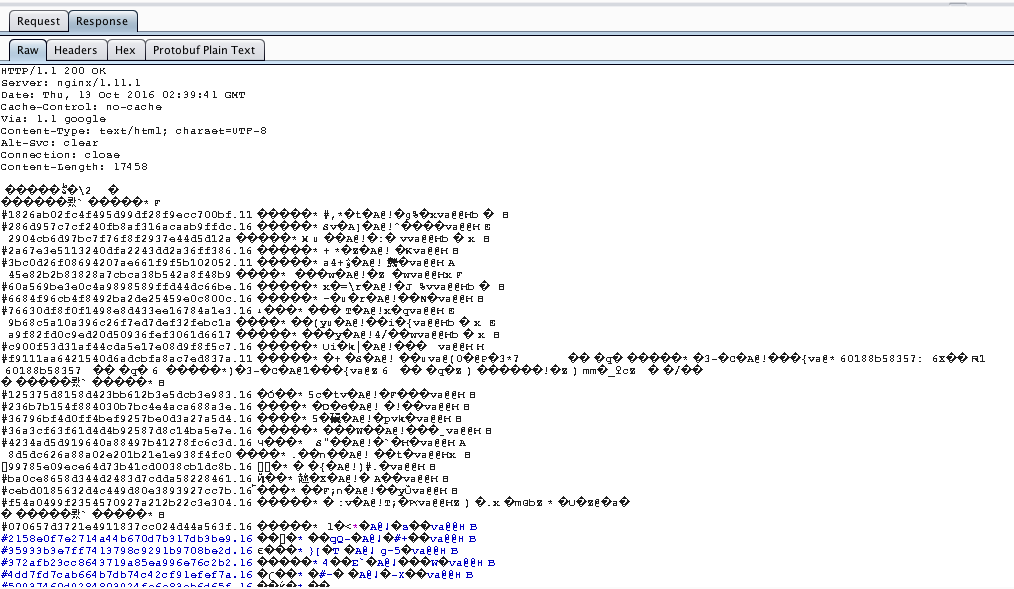The width and height of the screenshot is (1014, 589).
Task: Click the Alt-Svc: clear header line
Action: 50,143
